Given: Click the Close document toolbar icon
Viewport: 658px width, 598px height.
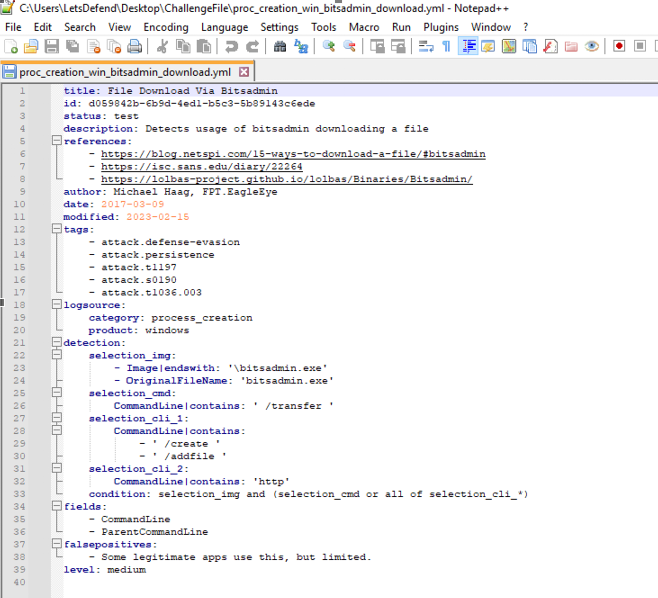Looking at the screenshot, I should pyautogui.click(x=93, y=46).
